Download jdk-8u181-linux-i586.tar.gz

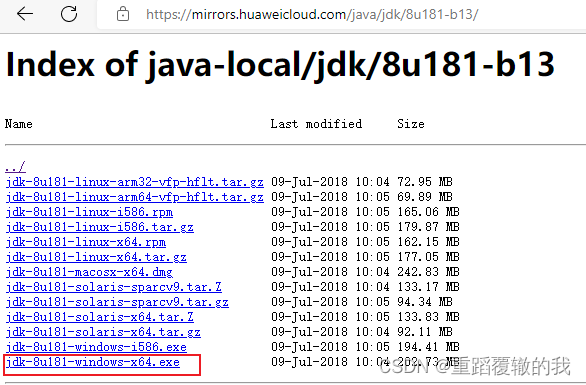pos(99,227)
